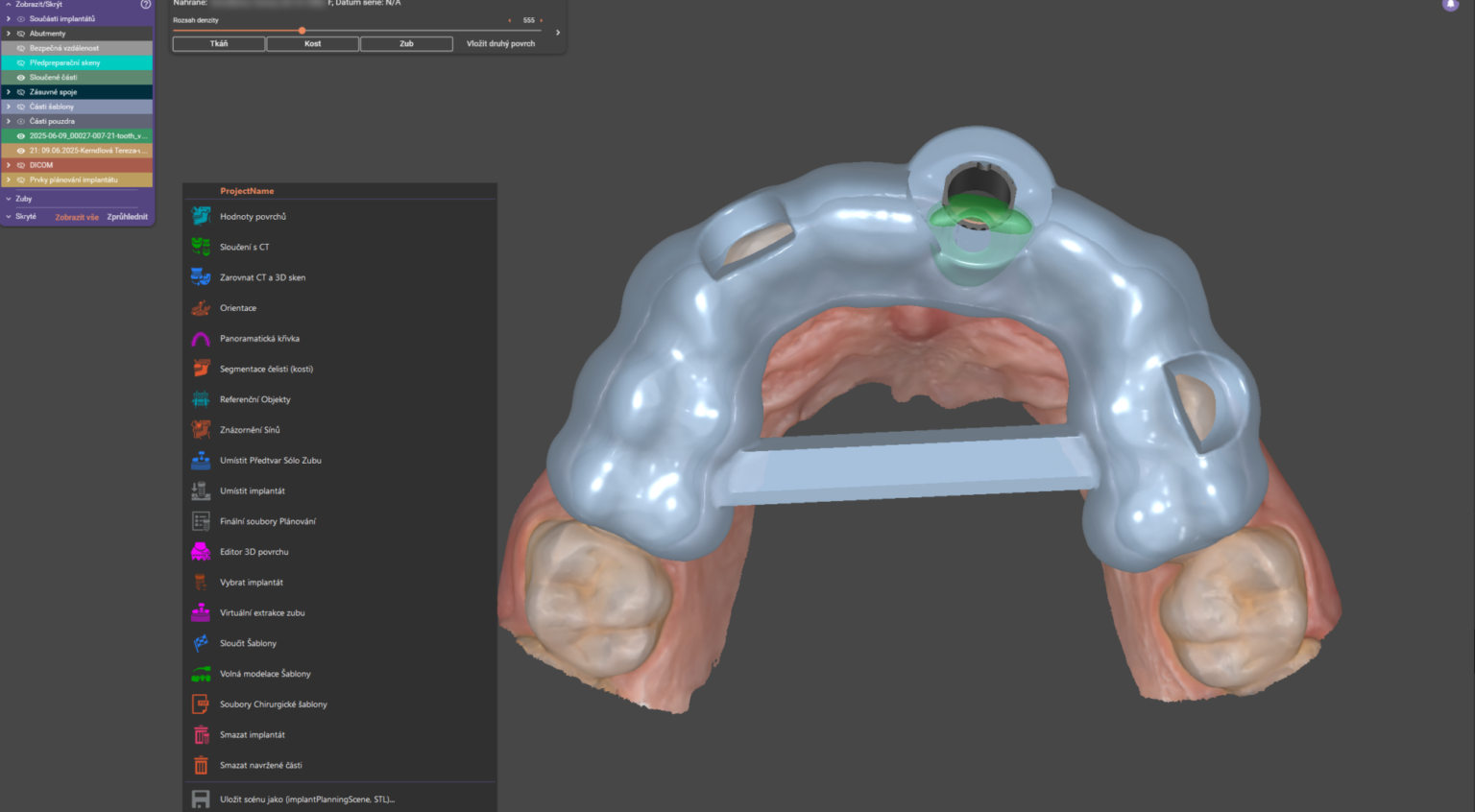
Task: Click the Sloučení s CT icon
Action: click(x=201, y=247)
